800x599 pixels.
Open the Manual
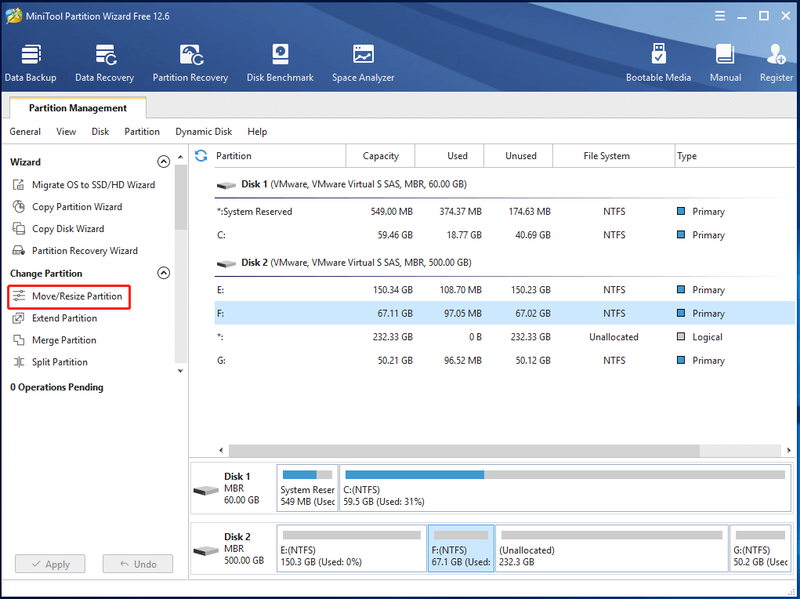(x=725, y=63)
